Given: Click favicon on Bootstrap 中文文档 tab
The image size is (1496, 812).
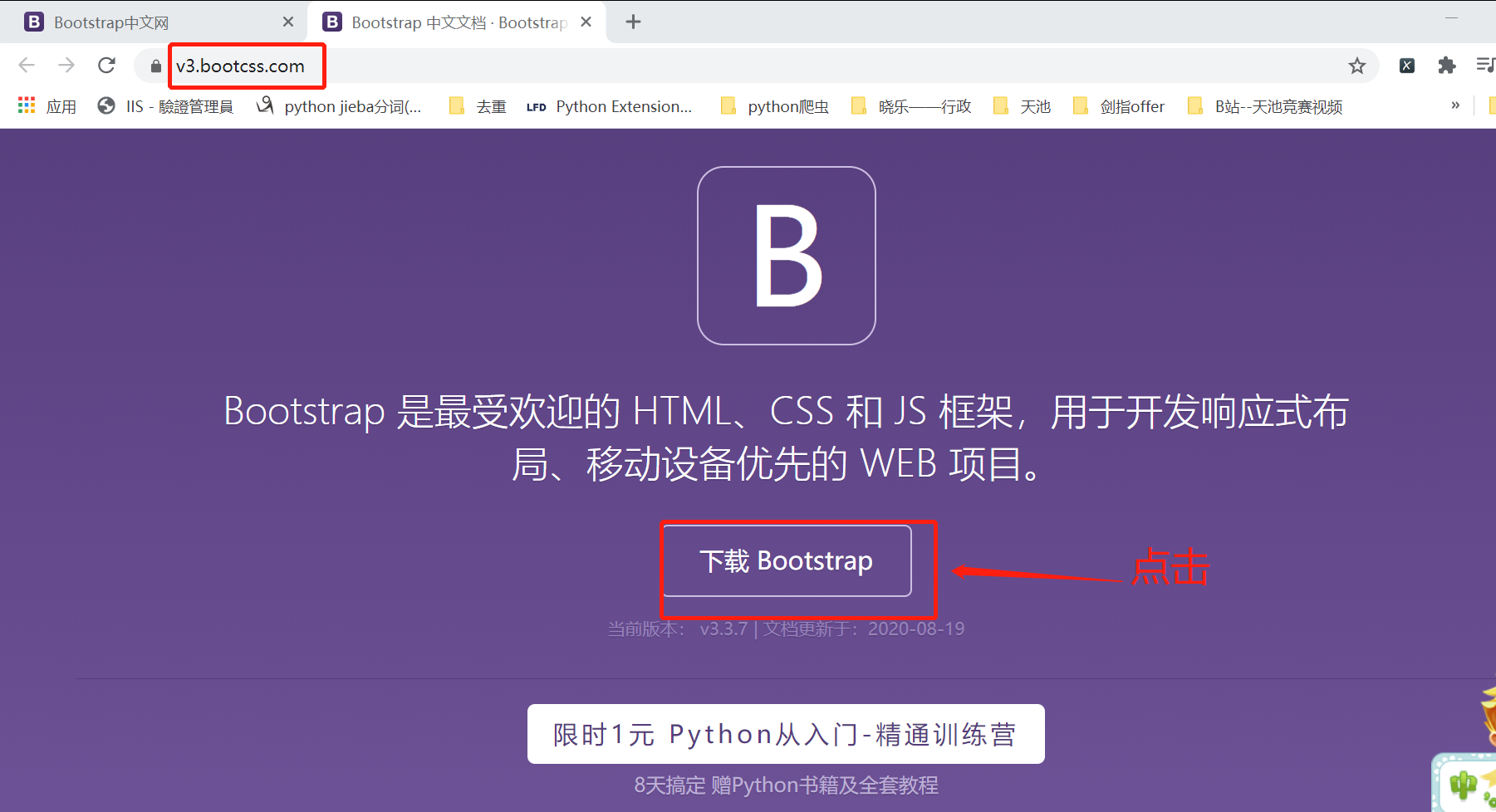Looking at the screenshot, I should click(332, 22).
